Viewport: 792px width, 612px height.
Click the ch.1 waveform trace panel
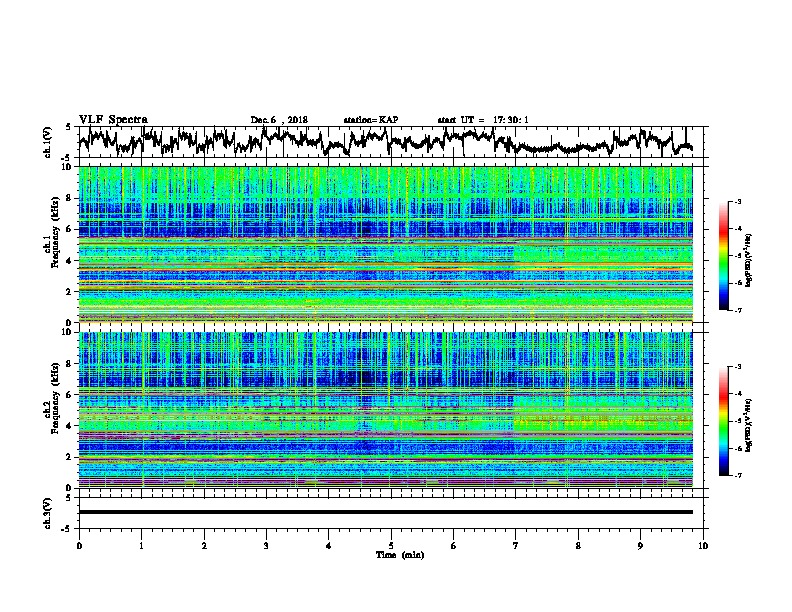pyautogui.click(x=393, y=142)
